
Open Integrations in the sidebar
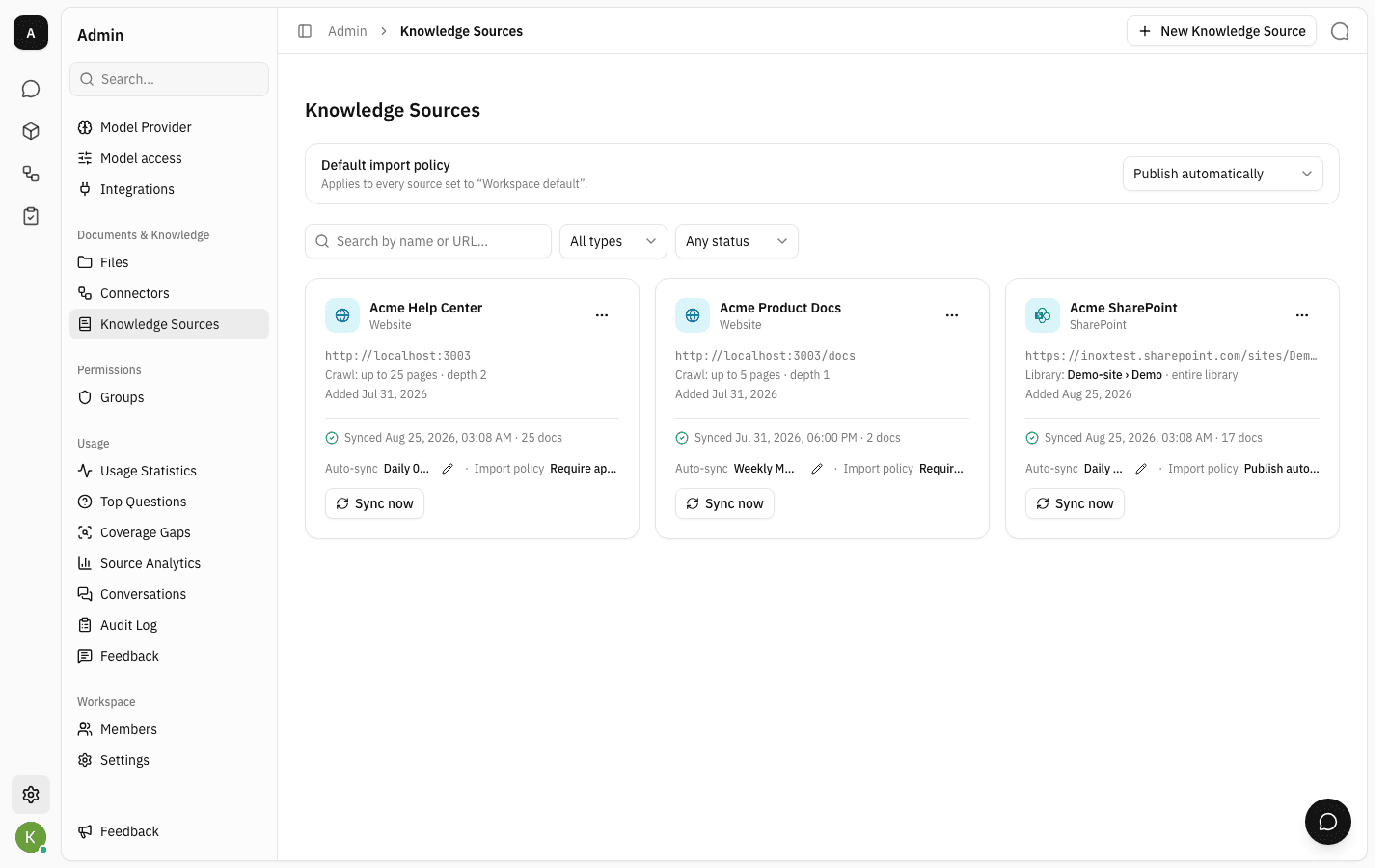(169, 189)
